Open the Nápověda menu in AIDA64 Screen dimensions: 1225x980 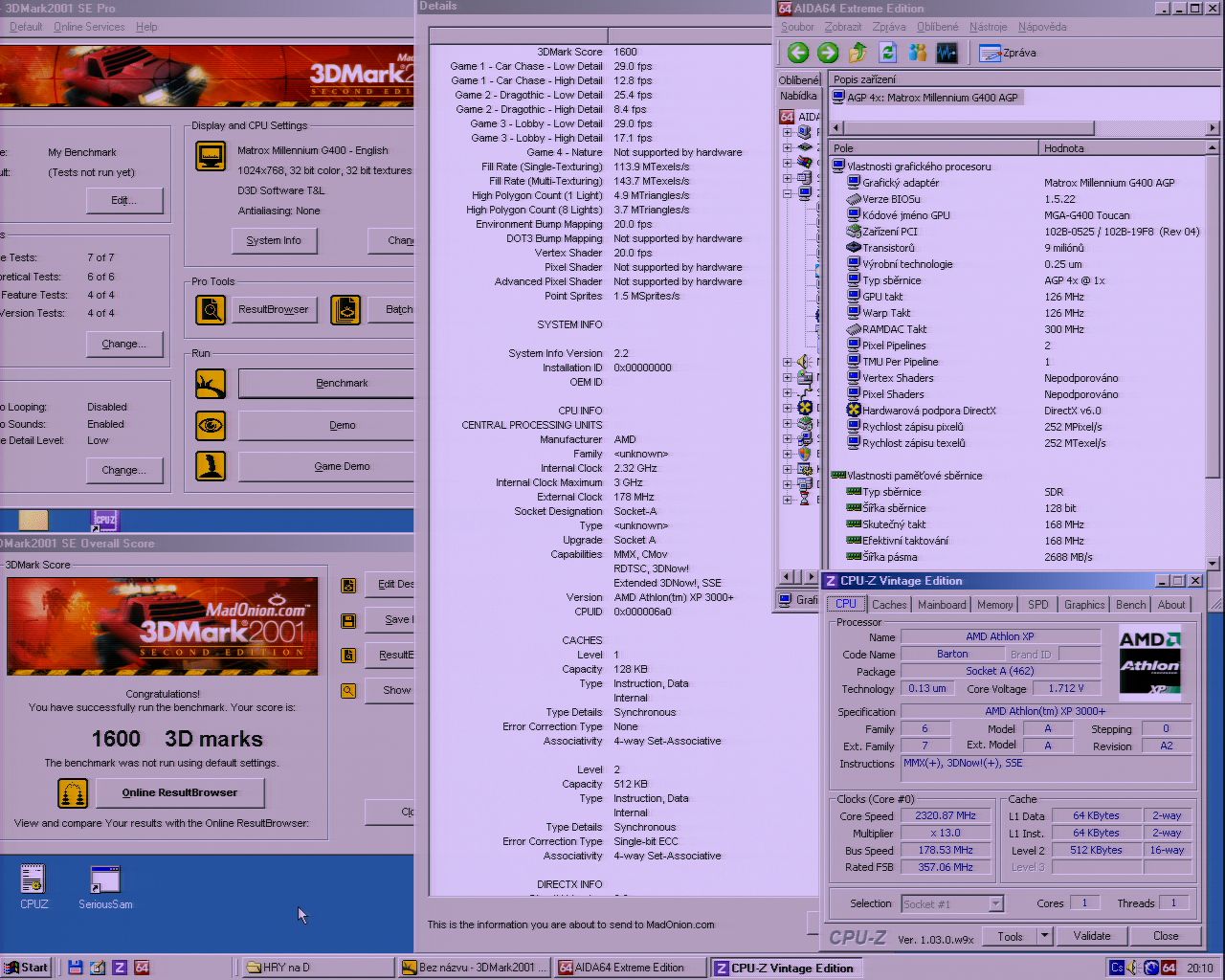[1042, 27]
